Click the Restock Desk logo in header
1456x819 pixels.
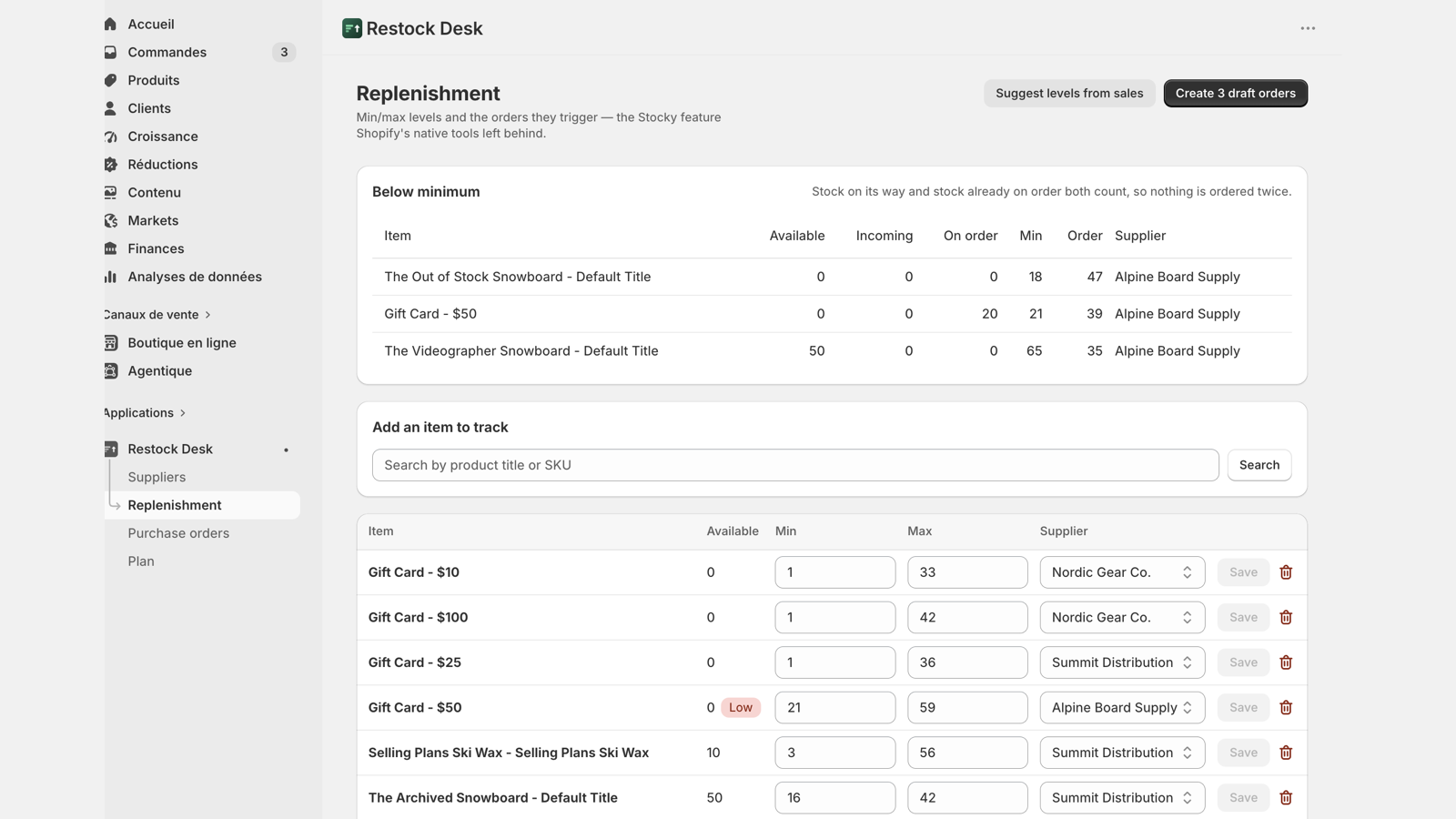tap(352, 28)
